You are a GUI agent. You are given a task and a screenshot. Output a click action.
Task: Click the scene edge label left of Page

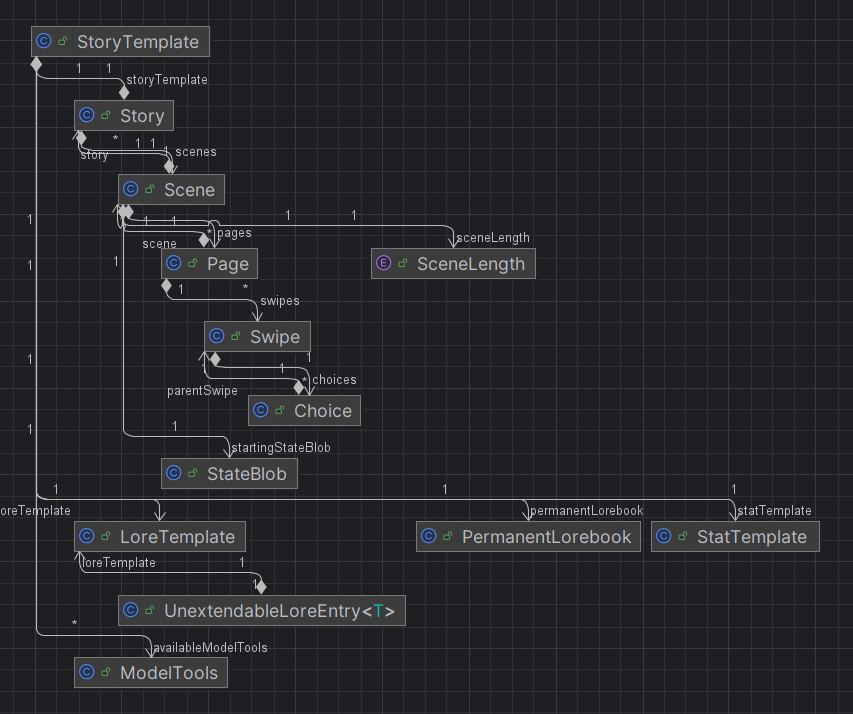point(159,244)
